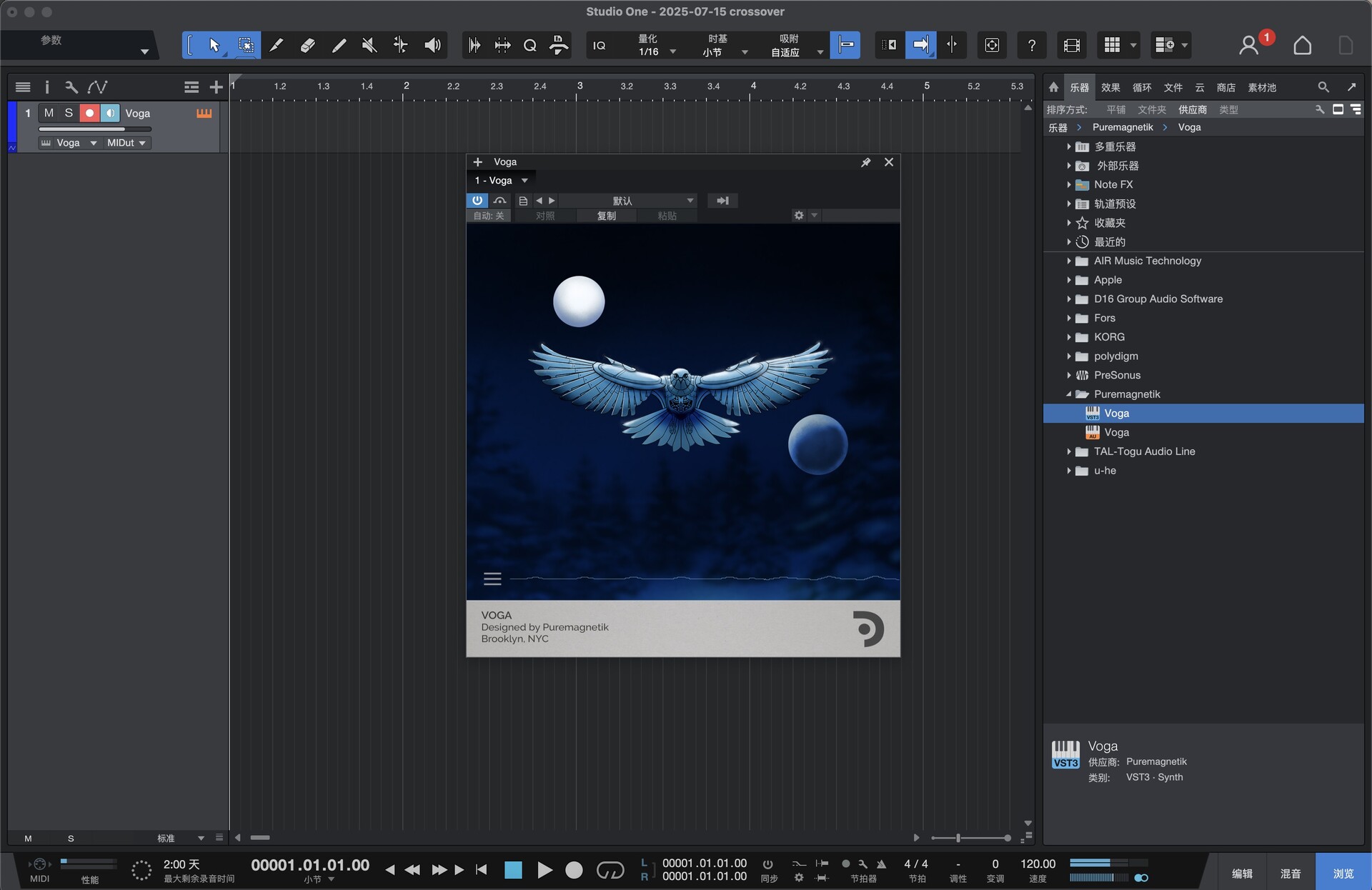Select the Arrow tool
This screenshot has height=890, width=1372.
214,45
